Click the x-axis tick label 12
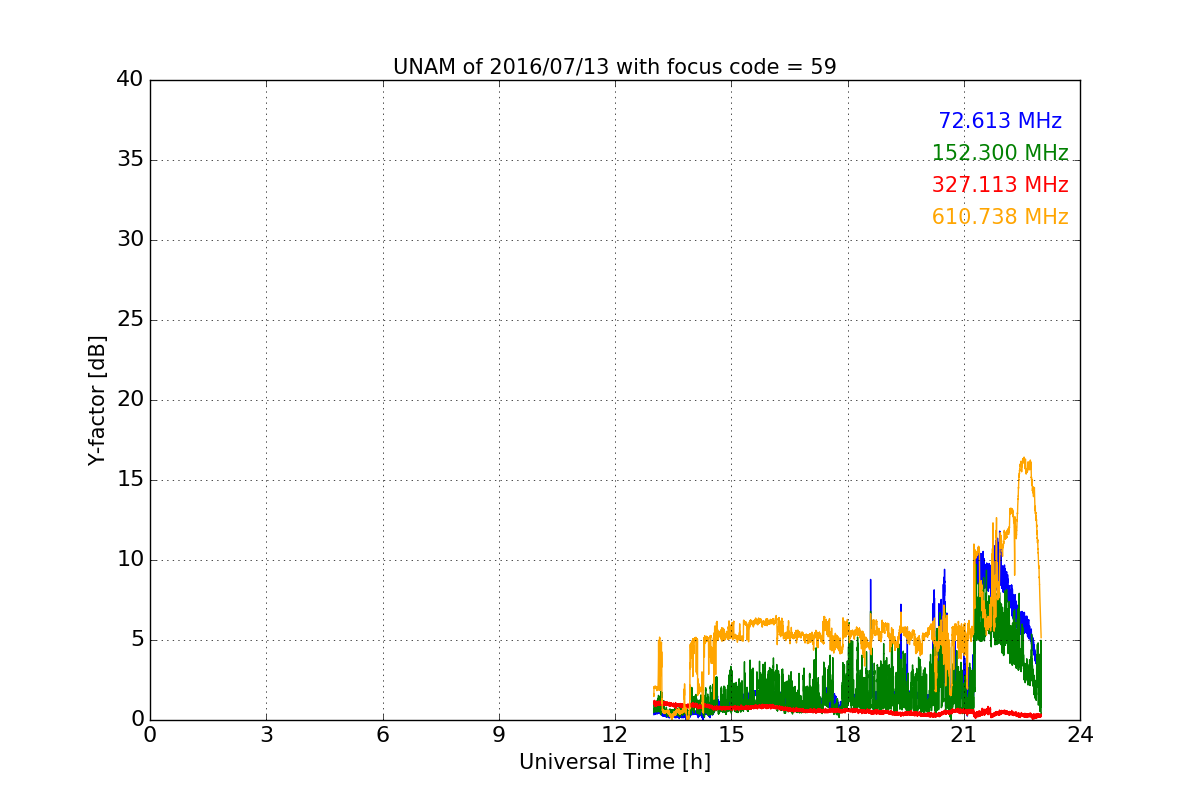This screenshot has height=800, width=1200. [x=615, y=735]
